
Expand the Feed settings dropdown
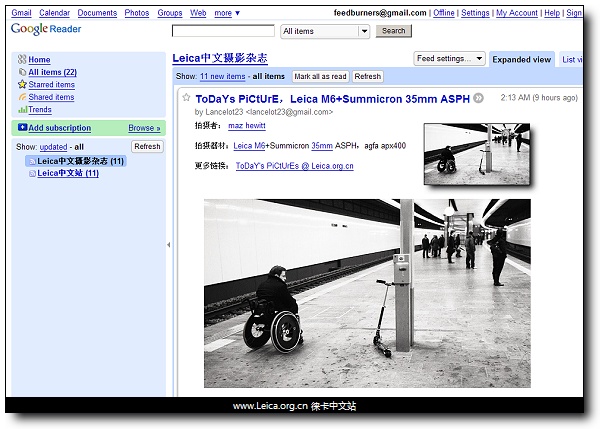pyautogui.click(x=449, y=59)
